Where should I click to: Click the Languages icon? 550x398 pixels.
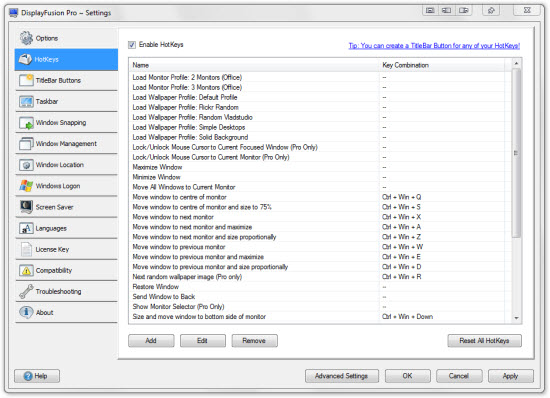tap(26, 228)
